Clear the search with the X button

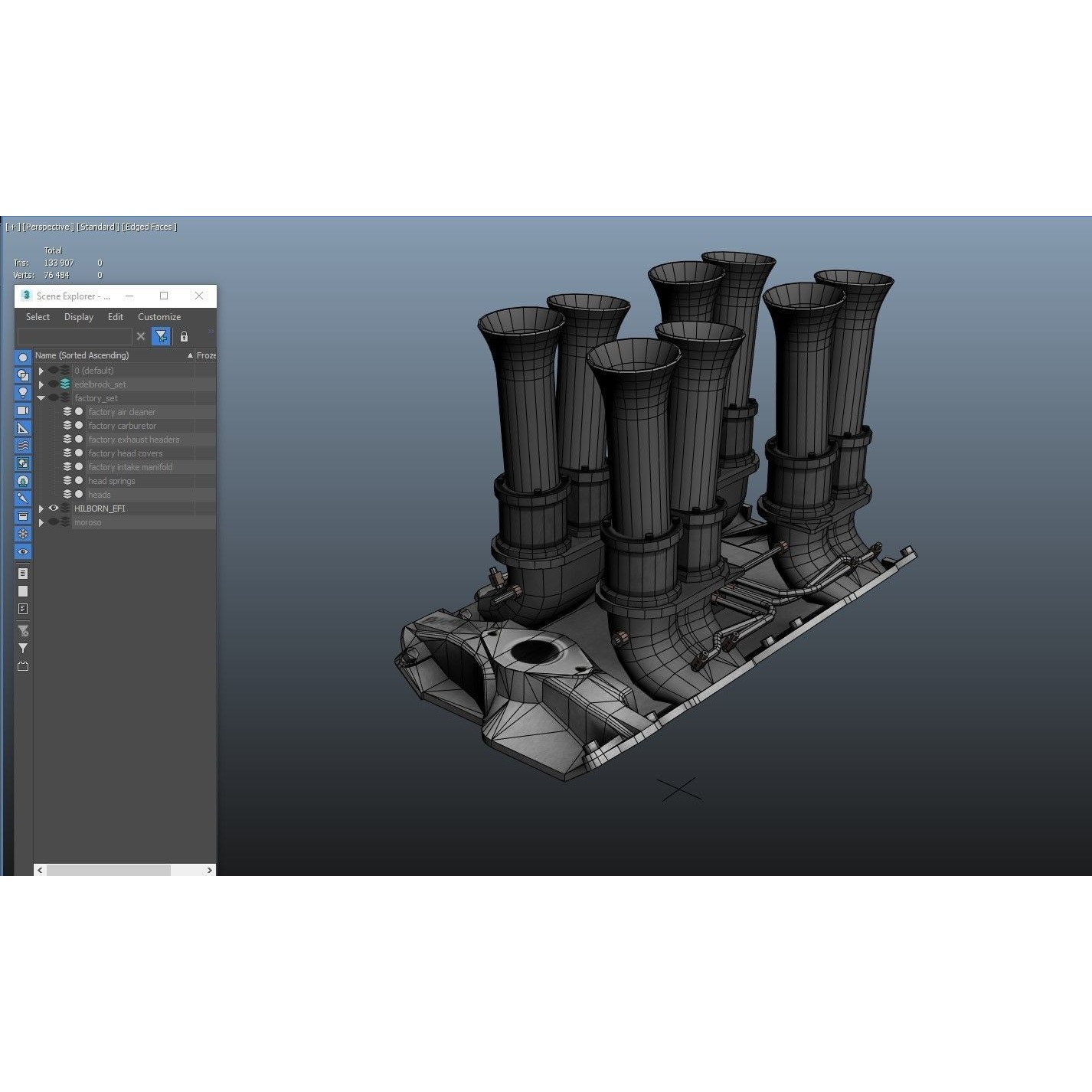click(141, 336)
